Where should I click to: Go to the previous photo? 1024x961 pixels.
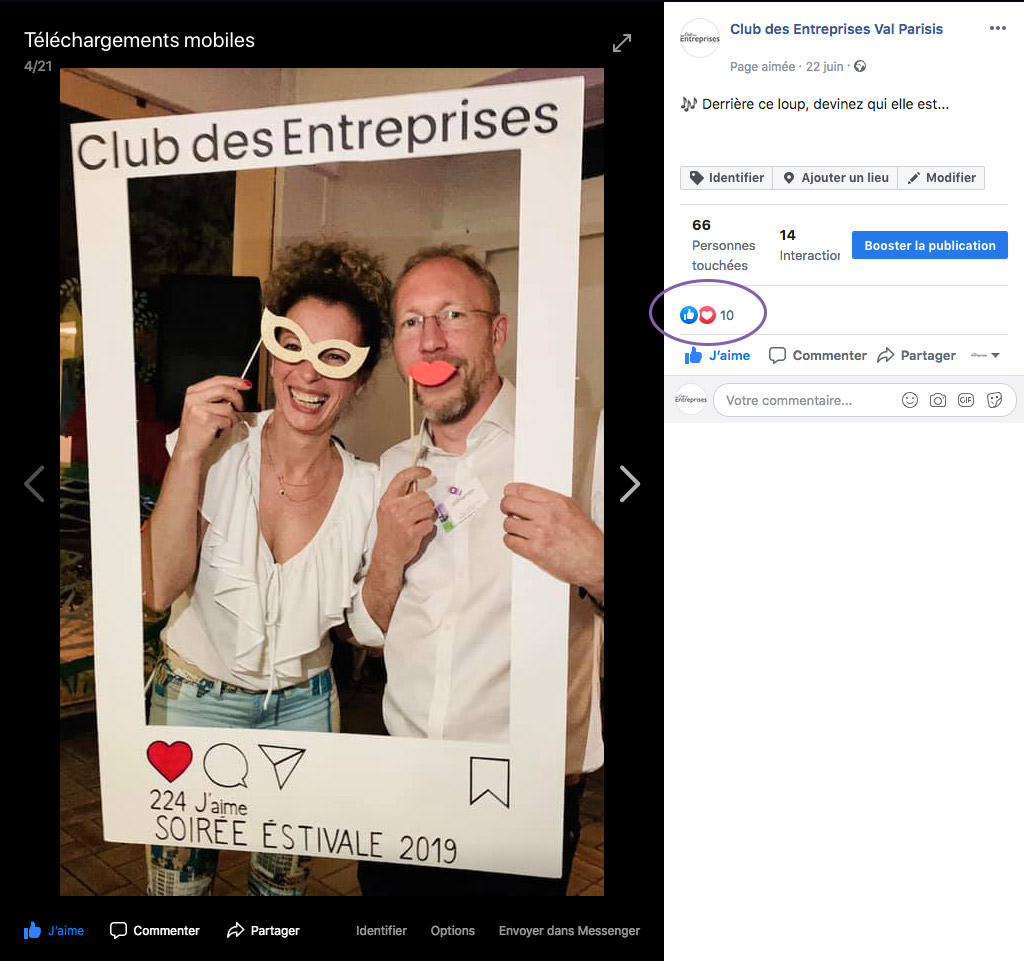coord(34,484)
